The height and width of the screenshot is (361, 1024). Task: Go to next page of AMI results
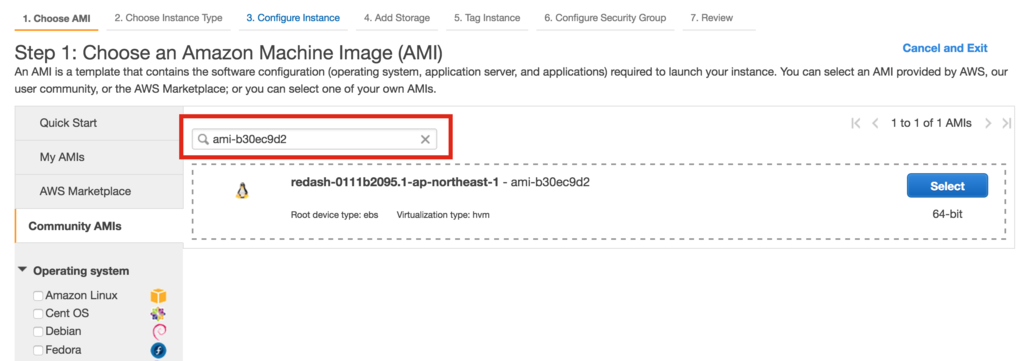point(988,123)
